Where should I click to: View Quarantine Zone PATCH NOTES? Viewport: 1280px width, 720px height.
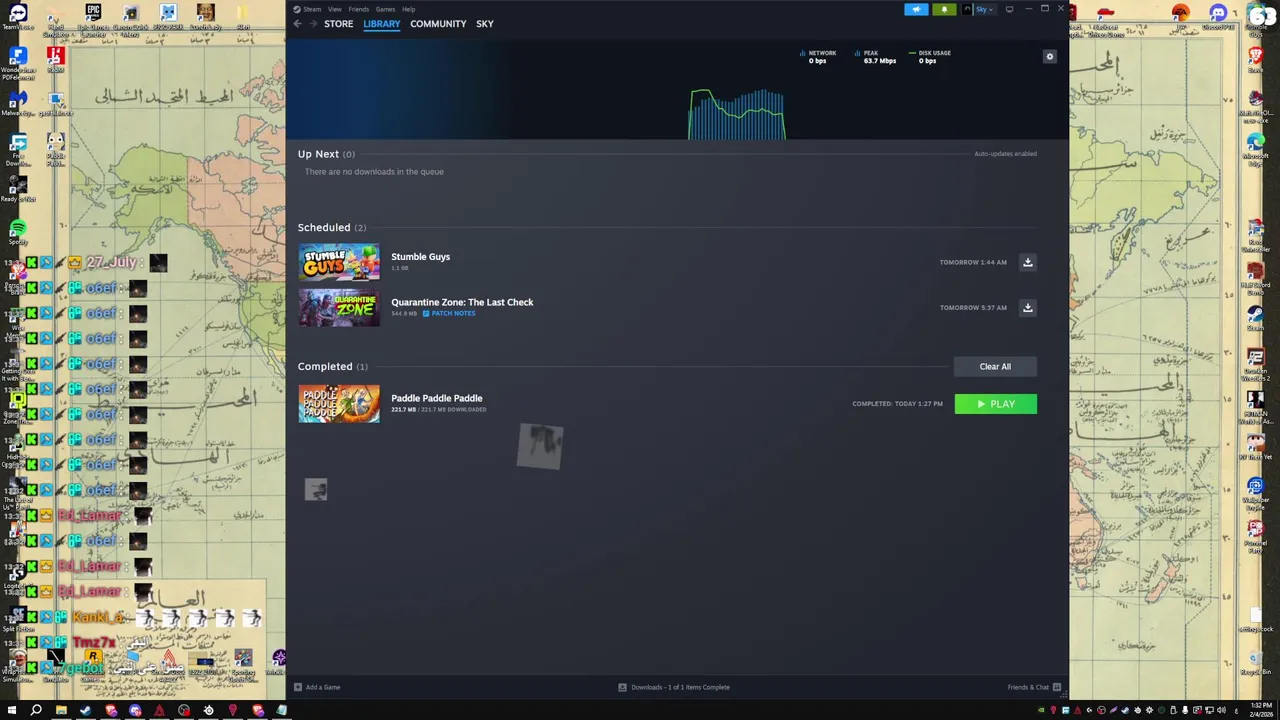pos(448,314)
